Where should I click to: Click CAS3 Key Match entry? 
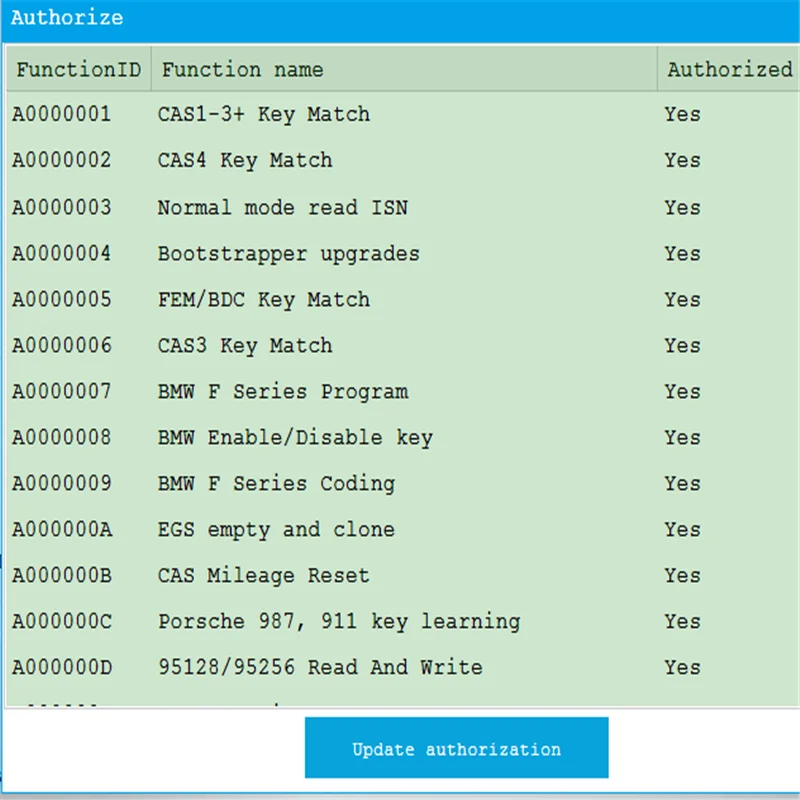click(245, 345)
